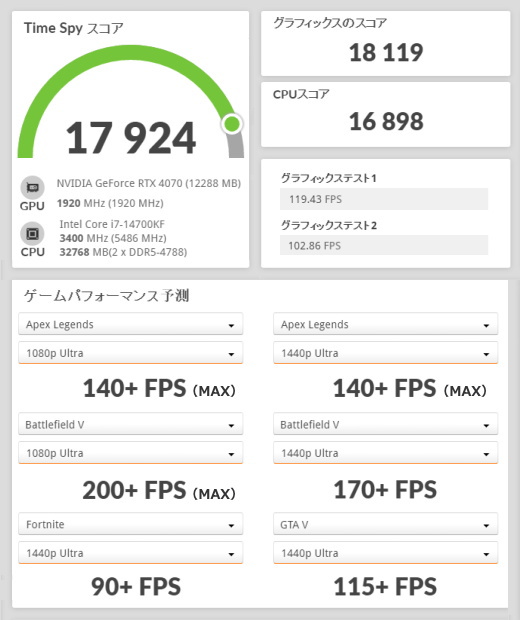Viewport: 520px width, 620px height.
Task: Open the 1440p Ultra dropdown under the right-column Battlefield V
Action: (x=386, y=453)
